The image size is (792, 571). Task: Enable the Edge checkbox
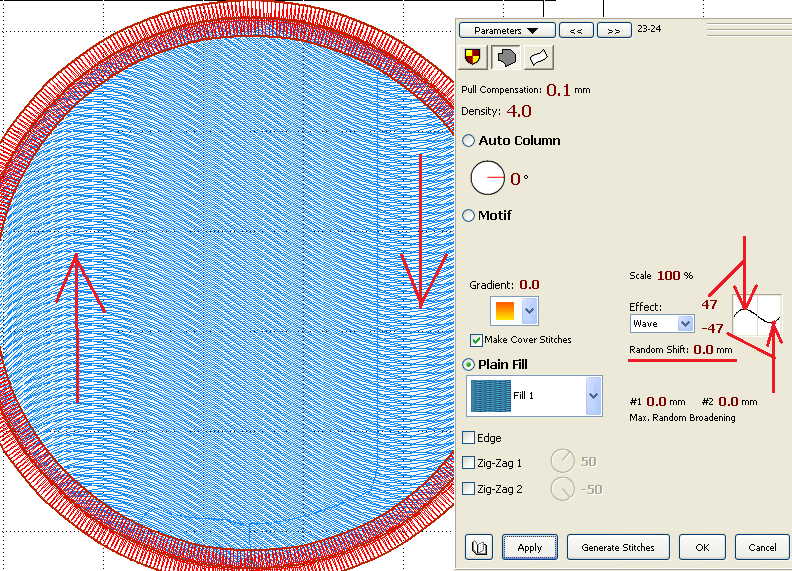pos(469,438)
